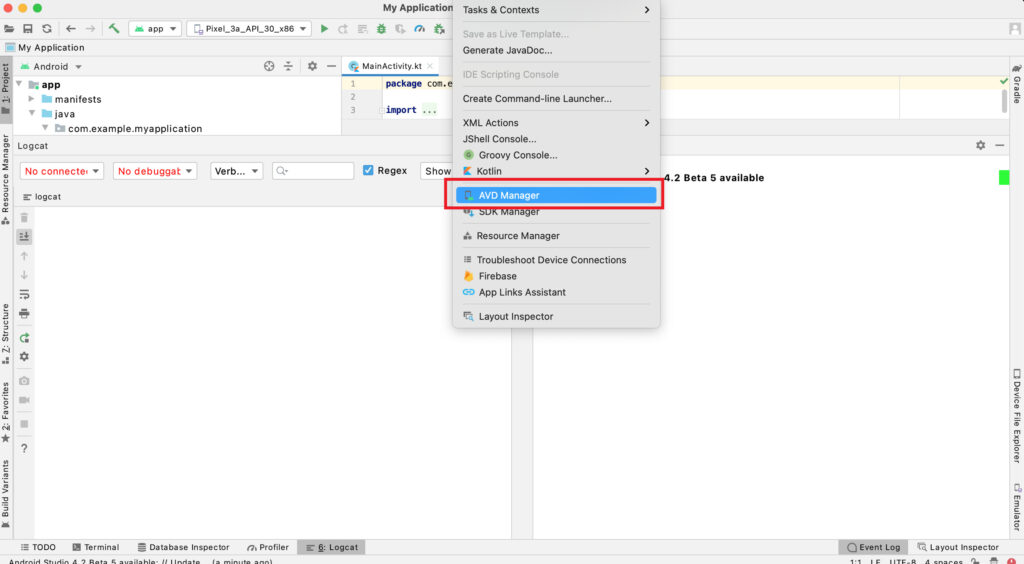Open the Terminal tool window
The height and width of the screenshot is (564, 1024).
click(95, 547)
